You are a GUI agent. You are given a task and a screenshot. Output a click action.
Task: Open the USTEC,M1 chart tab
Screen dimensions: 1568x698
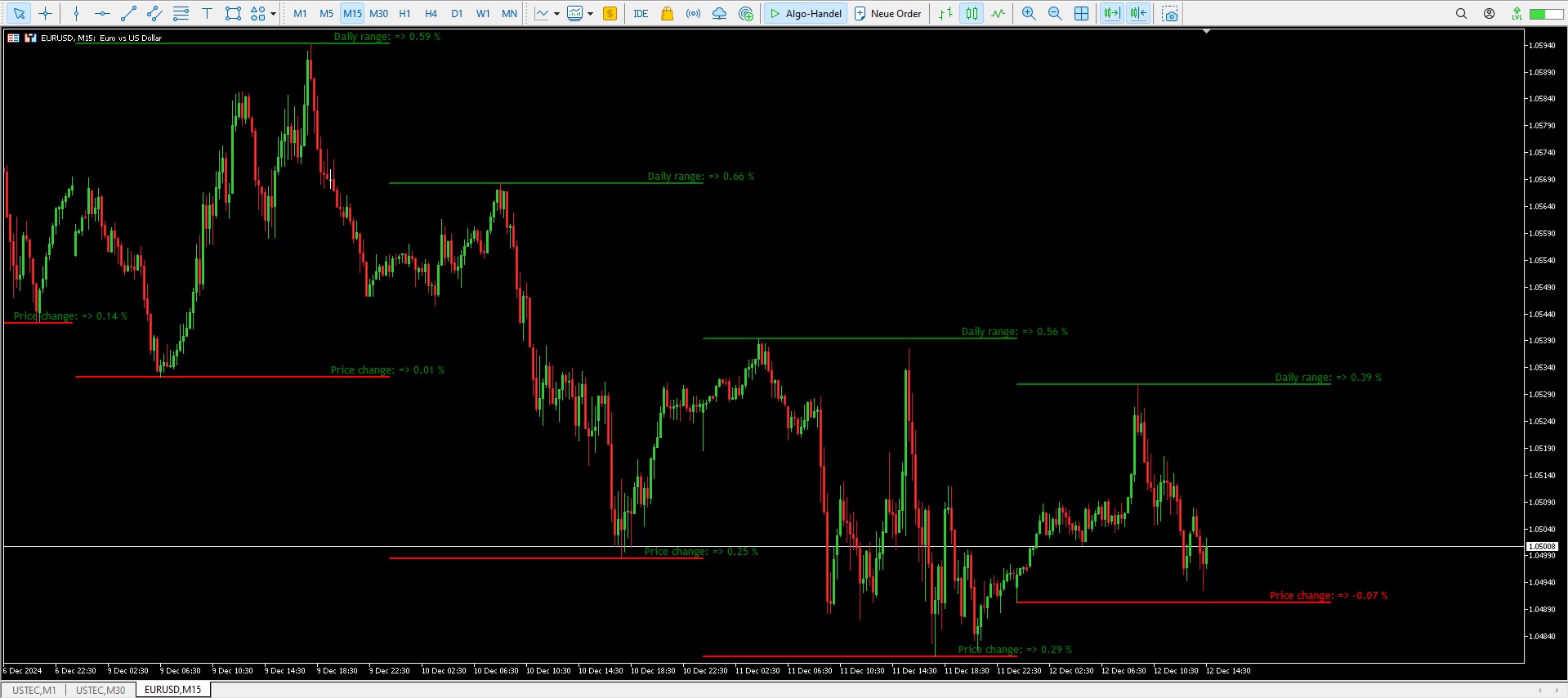point(34,690)
